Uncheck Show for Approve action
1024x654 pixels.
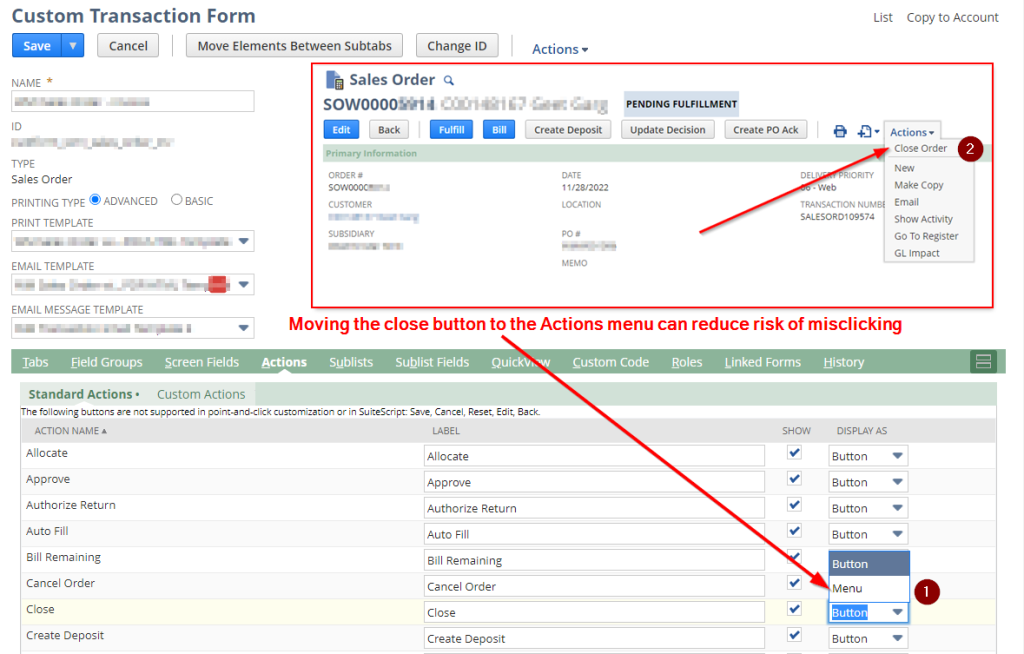794,479
